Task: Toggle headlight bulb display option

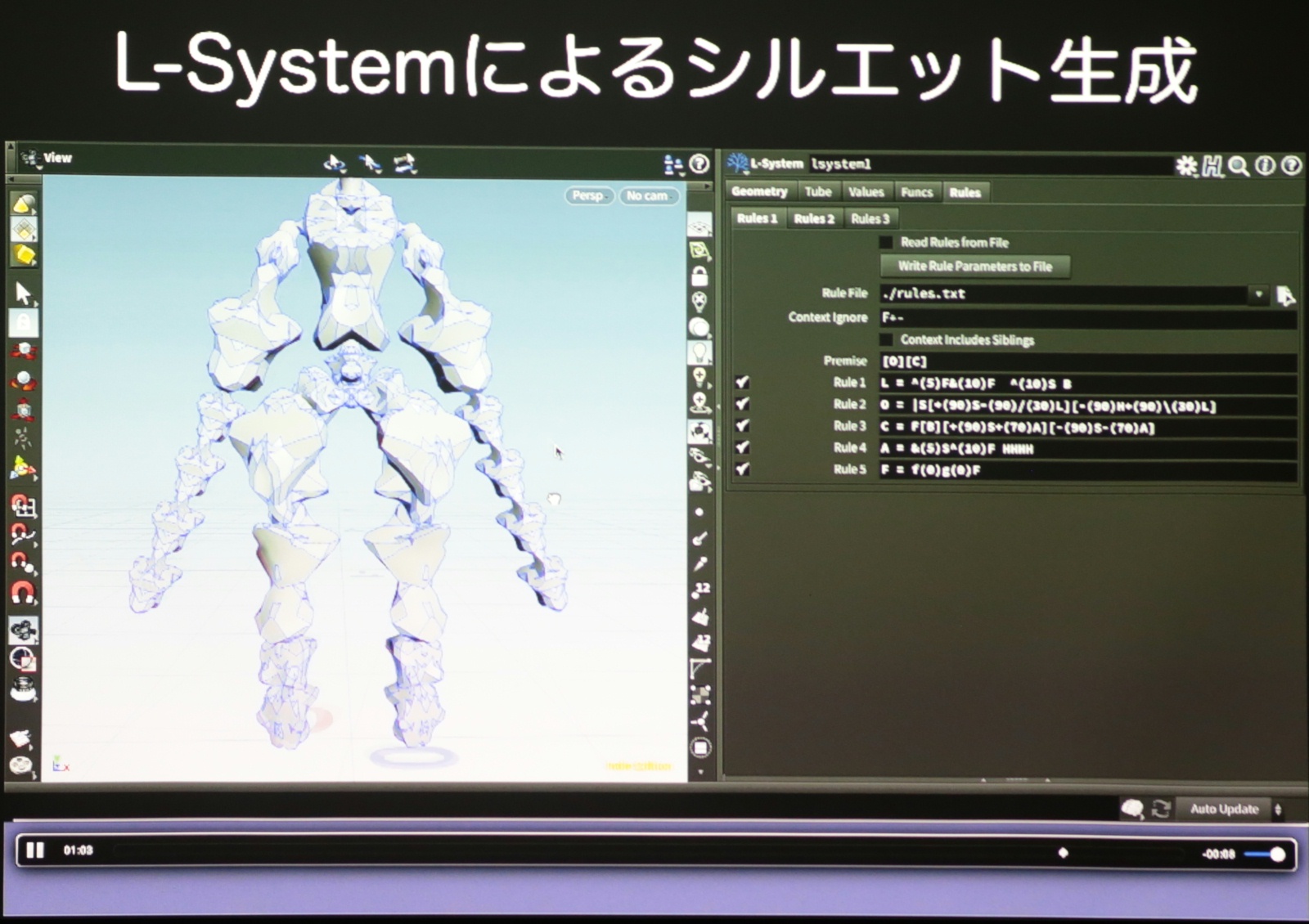Action: [x=699, y=352]
